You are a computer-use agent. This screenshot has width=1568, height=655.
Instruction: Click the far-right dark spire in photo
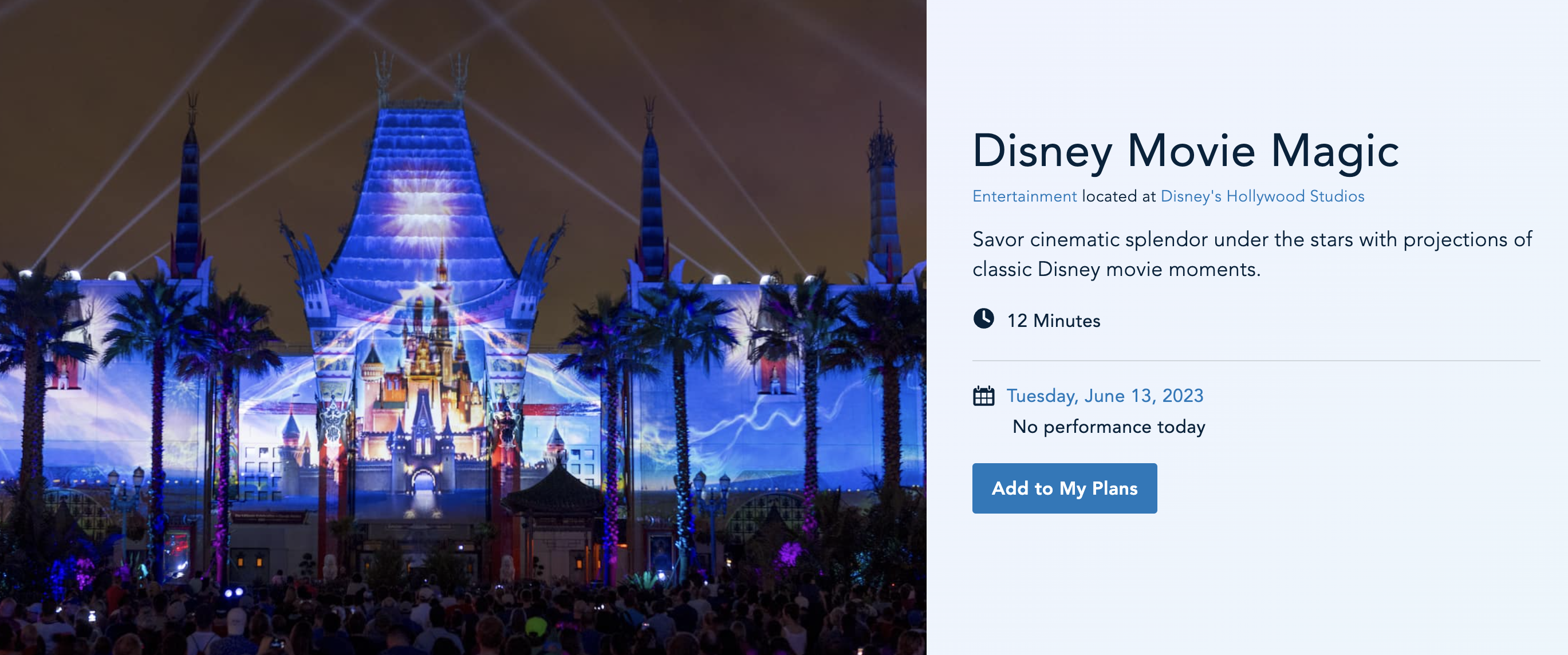click(x=881, y=183)
